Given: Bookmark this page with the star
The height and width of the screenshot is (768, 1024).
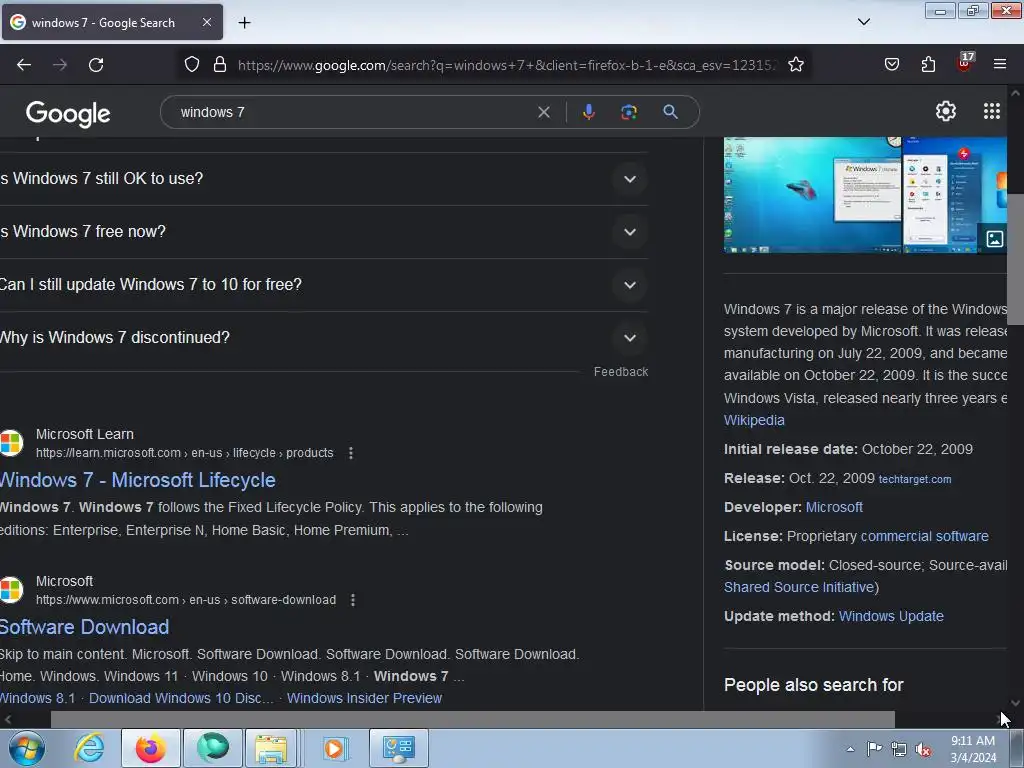Looking at the screenshot, I should tap(795, 65).
